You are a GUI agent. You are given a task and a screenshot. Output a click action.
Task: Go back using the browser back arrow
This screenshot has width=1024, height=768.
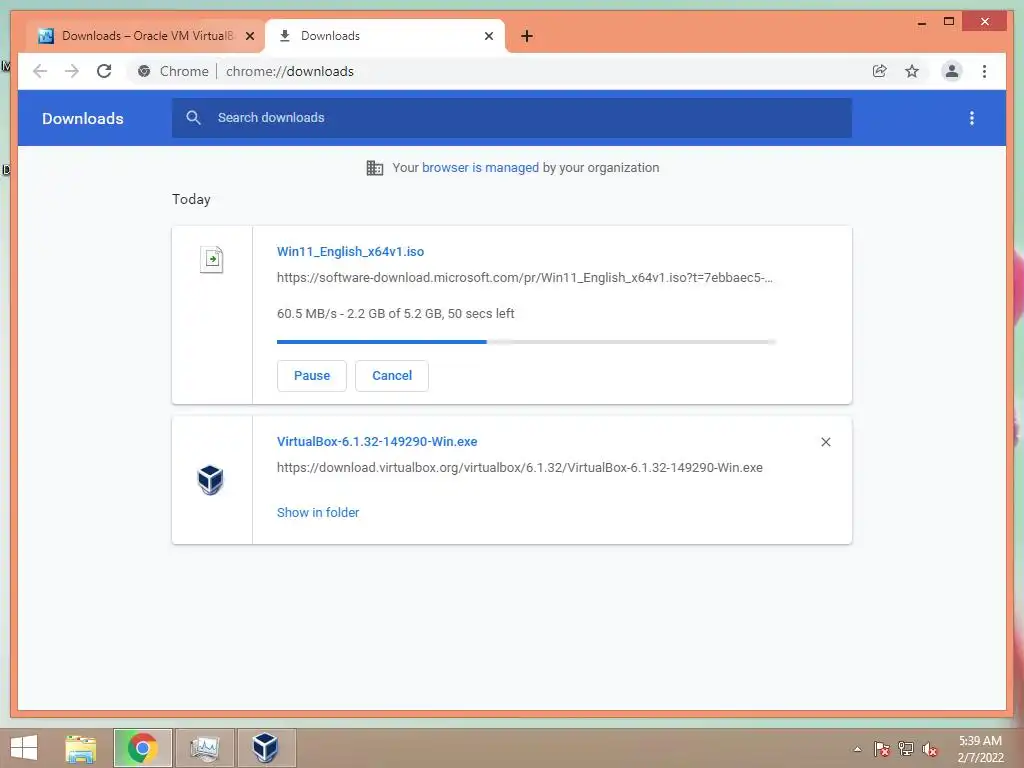40,71
